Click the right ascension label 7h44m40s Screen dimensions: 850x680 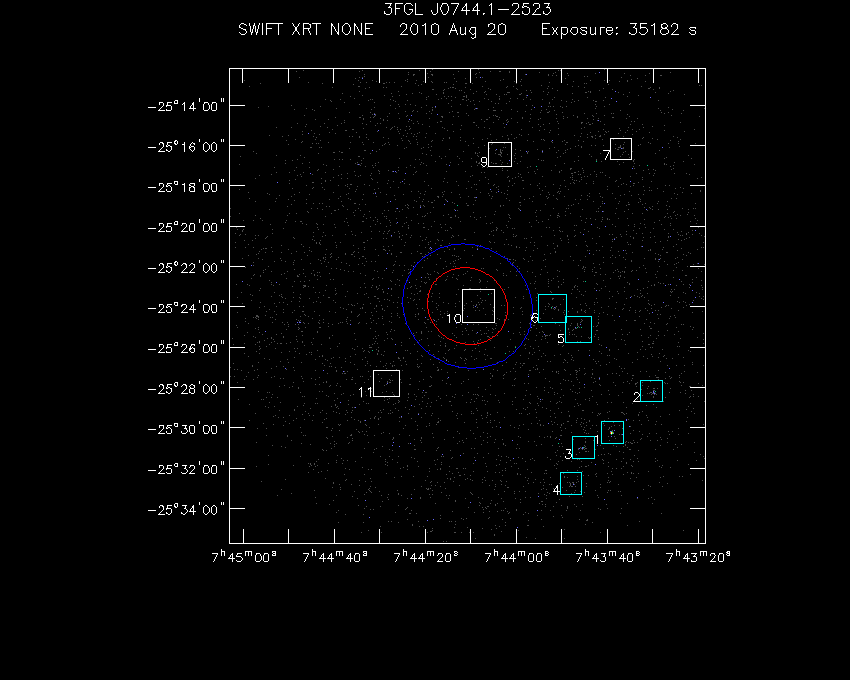335,557
